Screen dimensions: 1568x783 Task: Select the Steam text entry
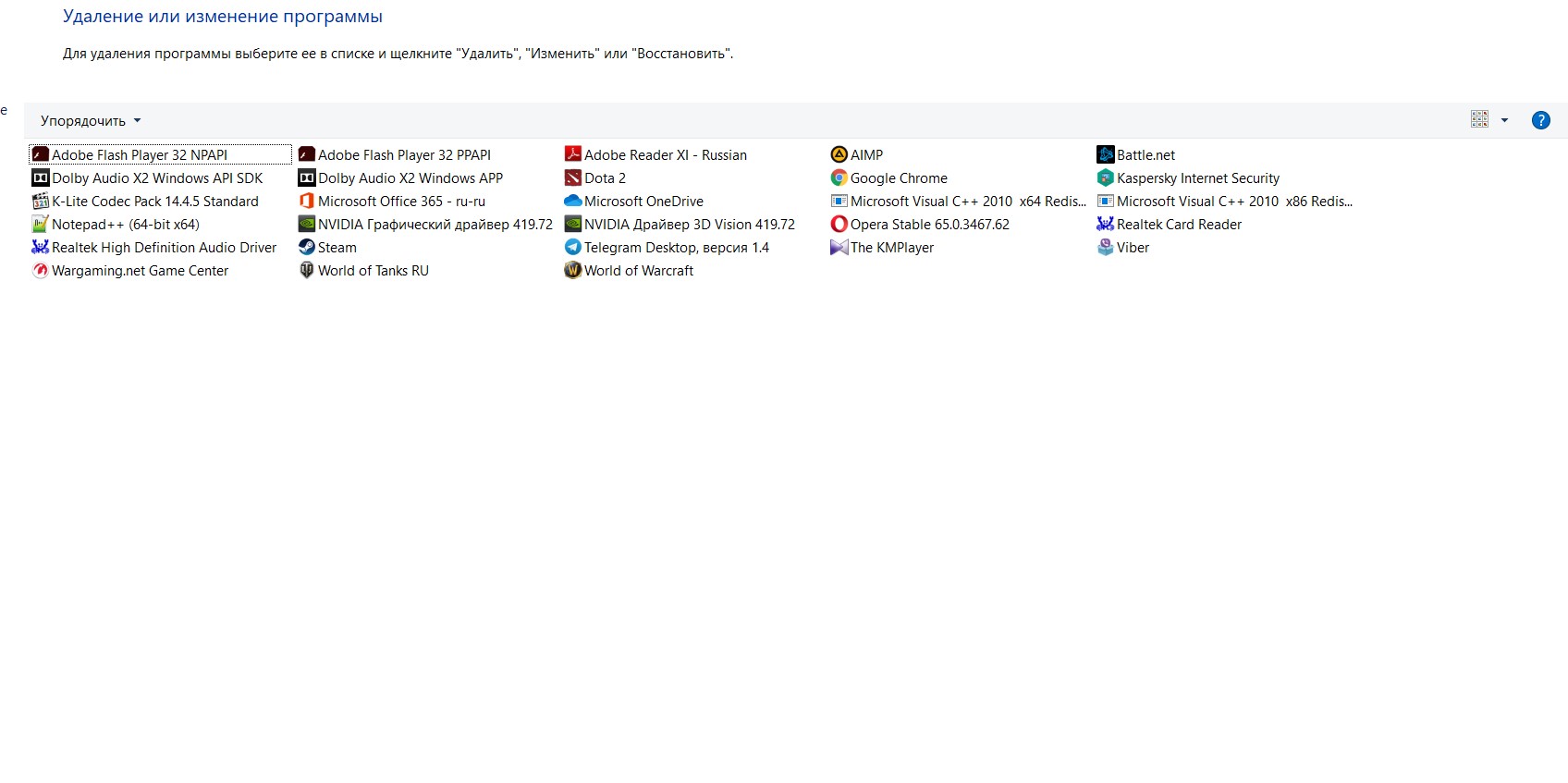tap(337, 248)
